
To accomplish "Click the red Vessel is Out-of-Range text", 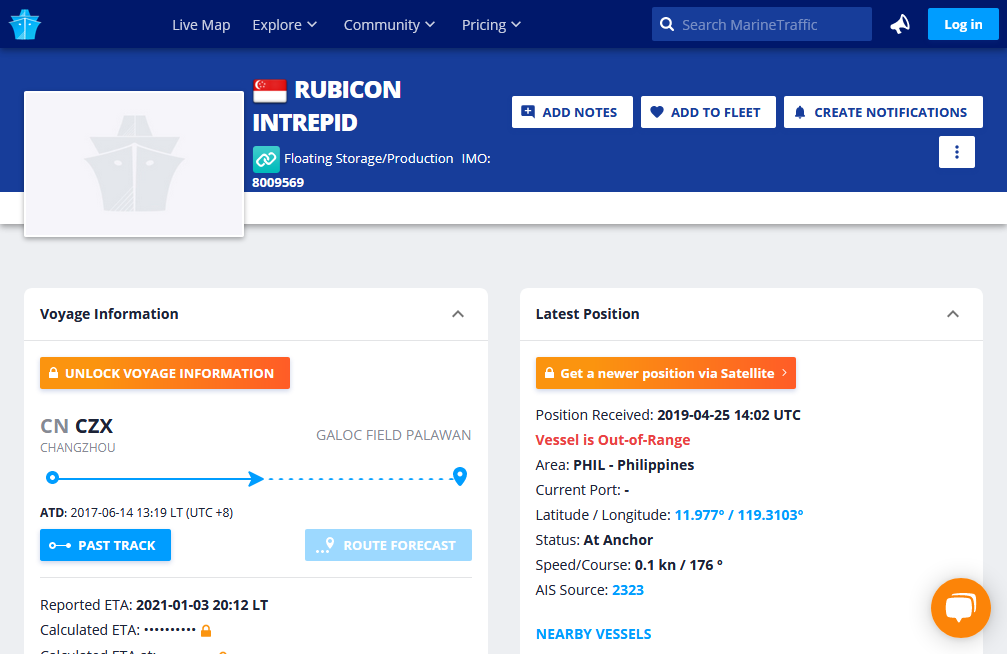I will click(613, 440).
